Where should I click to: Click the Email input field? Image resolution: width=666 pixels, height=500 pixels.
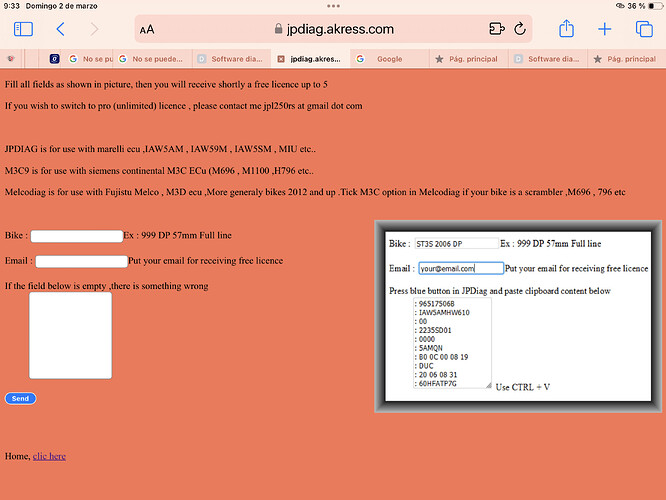click(82, 261)
